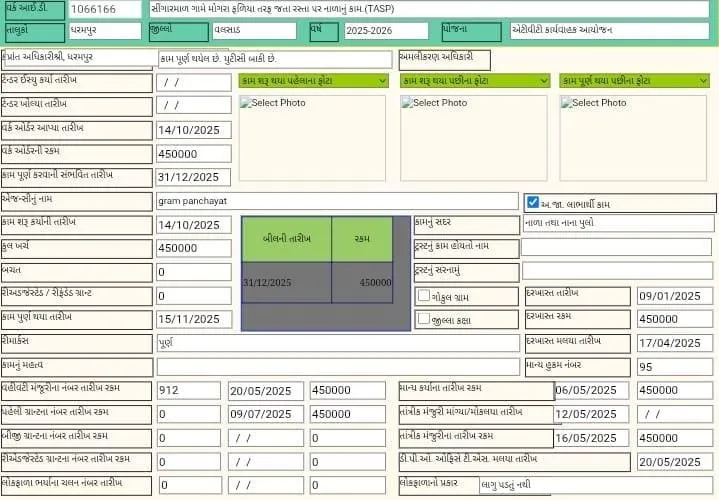Click the કામનું સદર field નાળા તથા નાના પુલો
The width and height of the screenshot is (719, 500).
click(x=618, y=223)
